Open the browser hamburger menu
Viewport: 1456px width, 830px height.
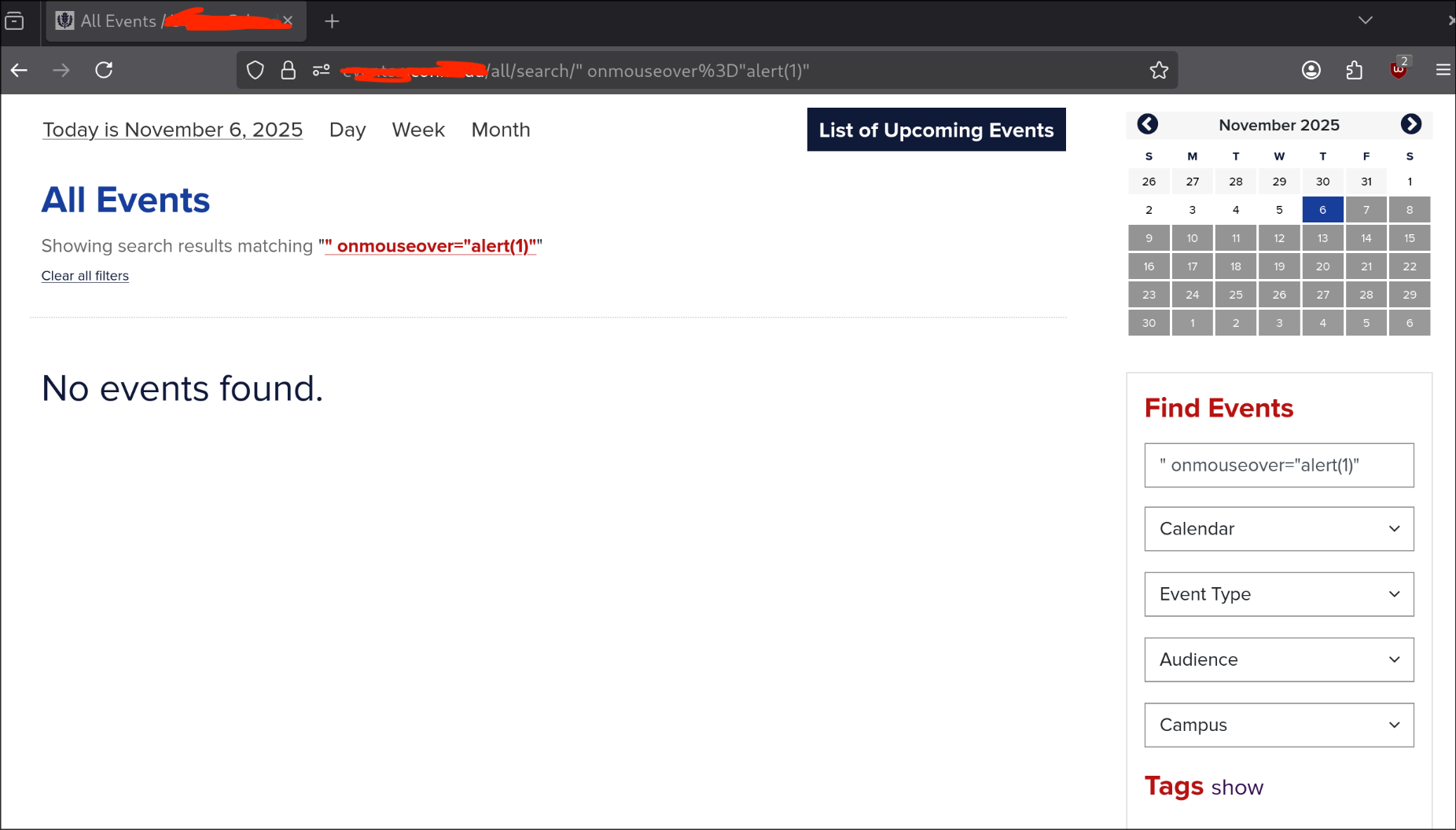pos(1443,71)
